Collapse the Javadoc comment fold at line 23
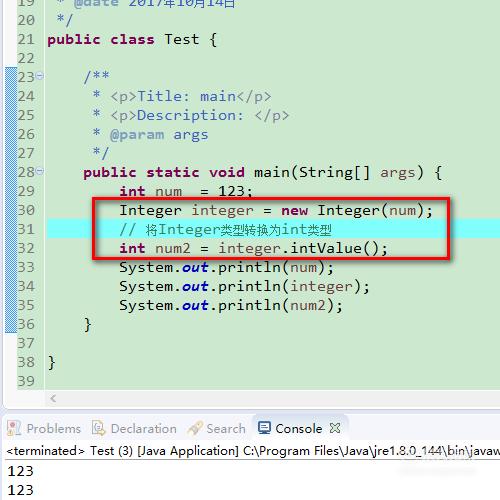Viewport: 500px width, 500px height. click(x=40, y=76)
